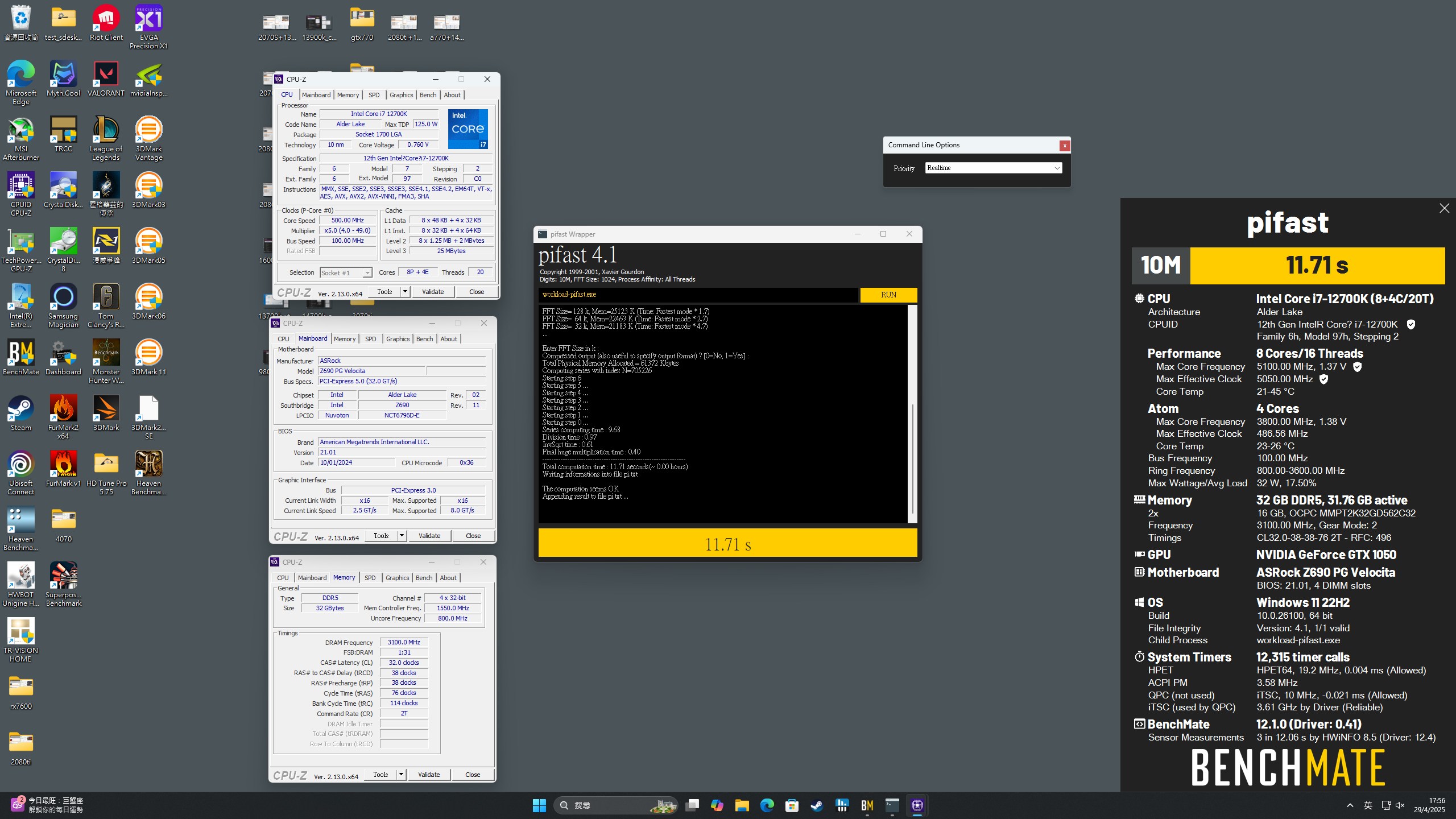1456x819 pixels.
Task: Switch to Mainboard tab in top CPU-Z window
Action: point(316,95)
